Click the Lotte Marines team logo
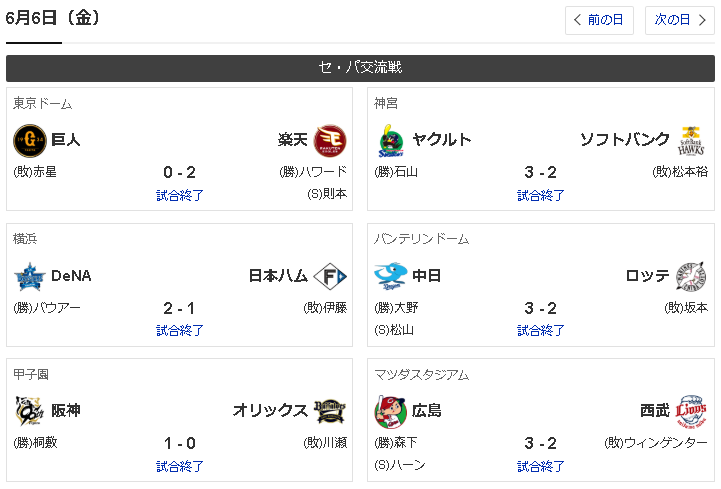721x489 pixels. coord(691,276)
